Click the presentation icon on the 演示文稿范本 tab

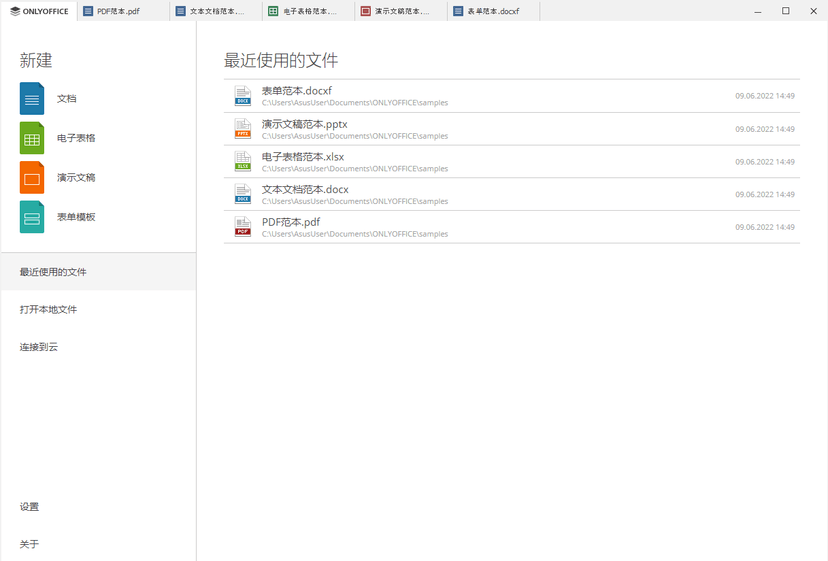click(x=365, y=11)
